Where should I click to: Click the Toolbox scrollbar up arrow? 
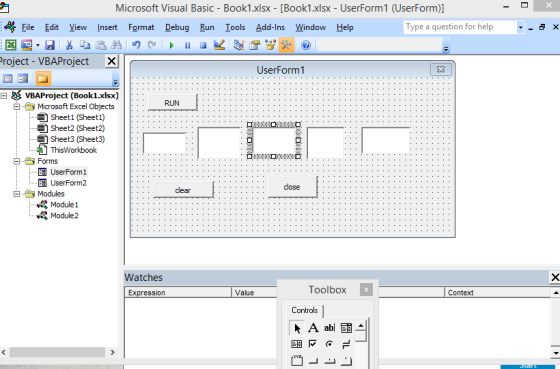click(x=361, y=325)
